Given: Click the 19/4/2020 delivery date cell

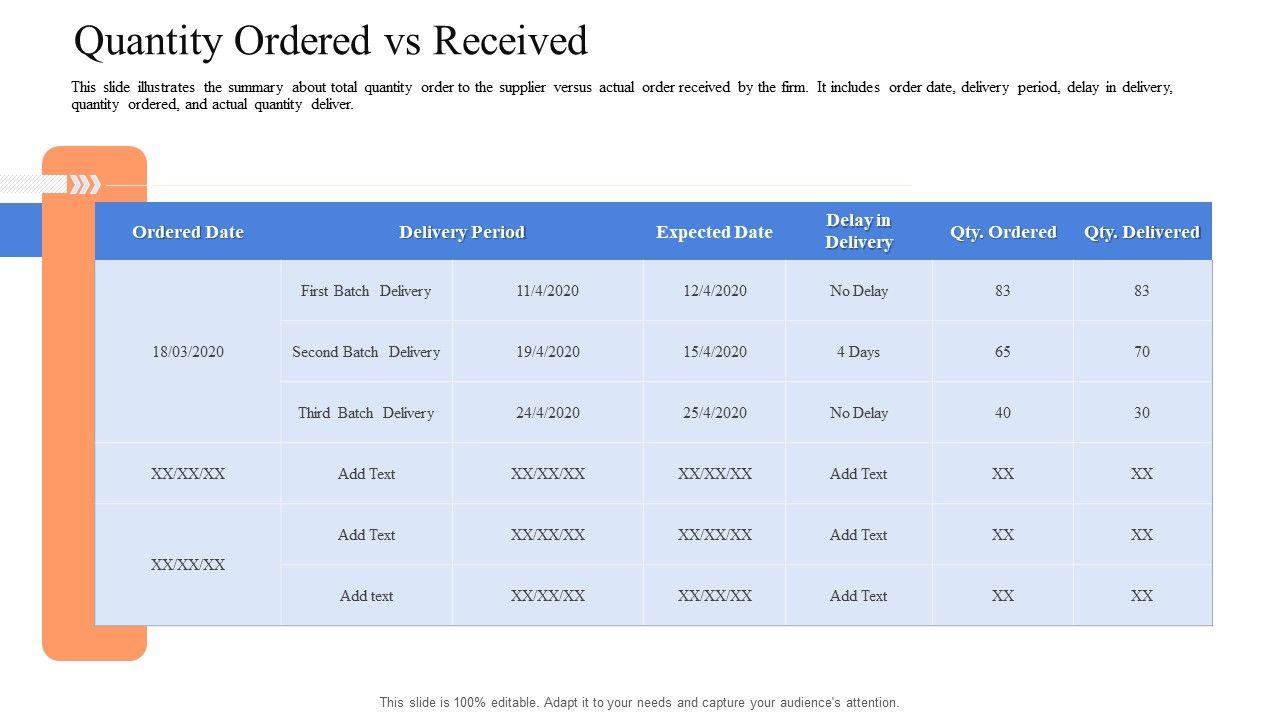Looking at the screenshot, I should point(547,352).
